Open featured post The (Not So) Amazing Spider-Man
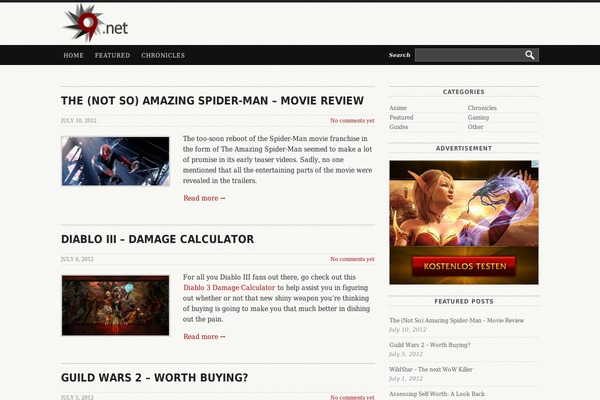This screenshot has width=600, height=400. 457,320
